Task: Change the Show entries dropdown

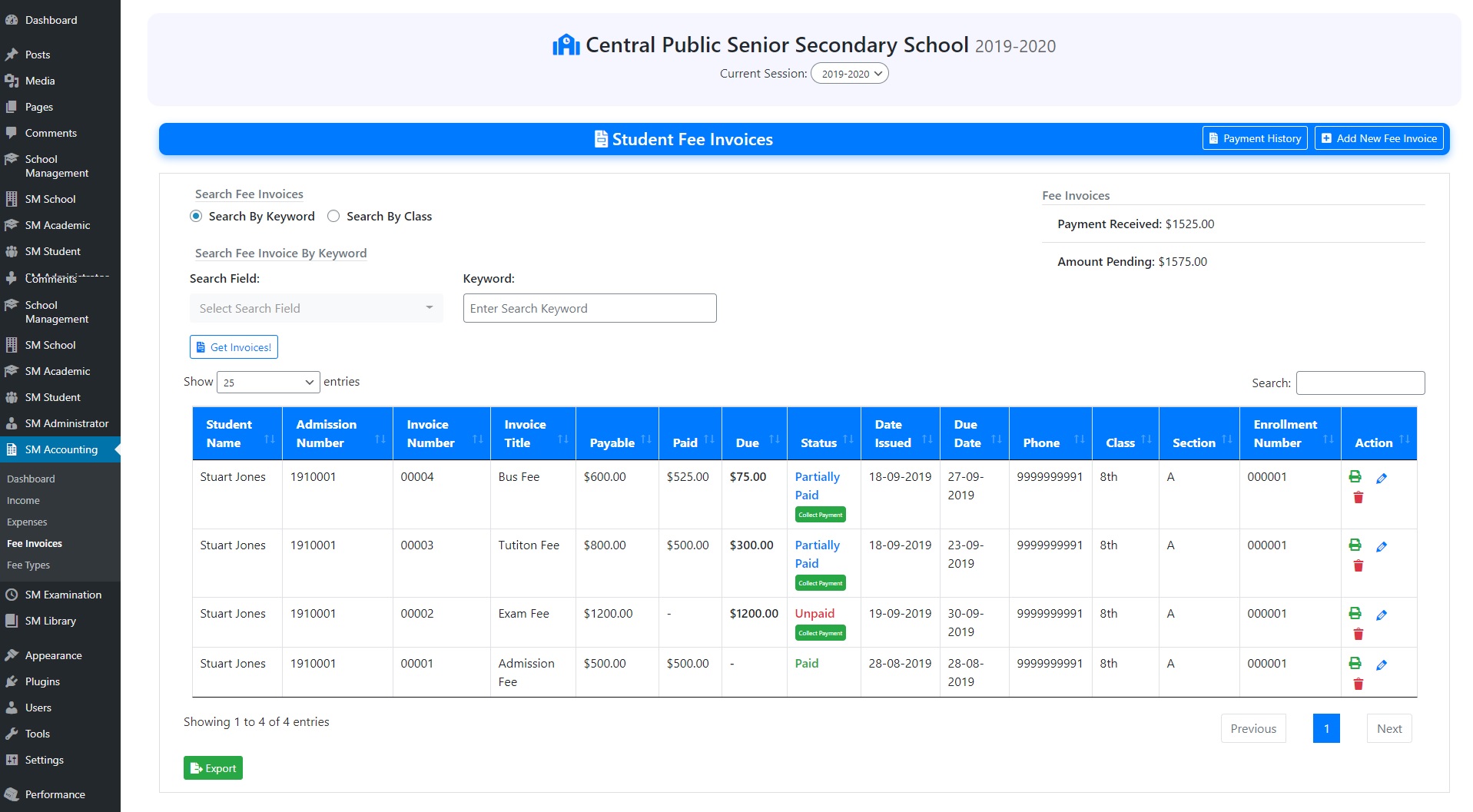Action: pos(267,382)
